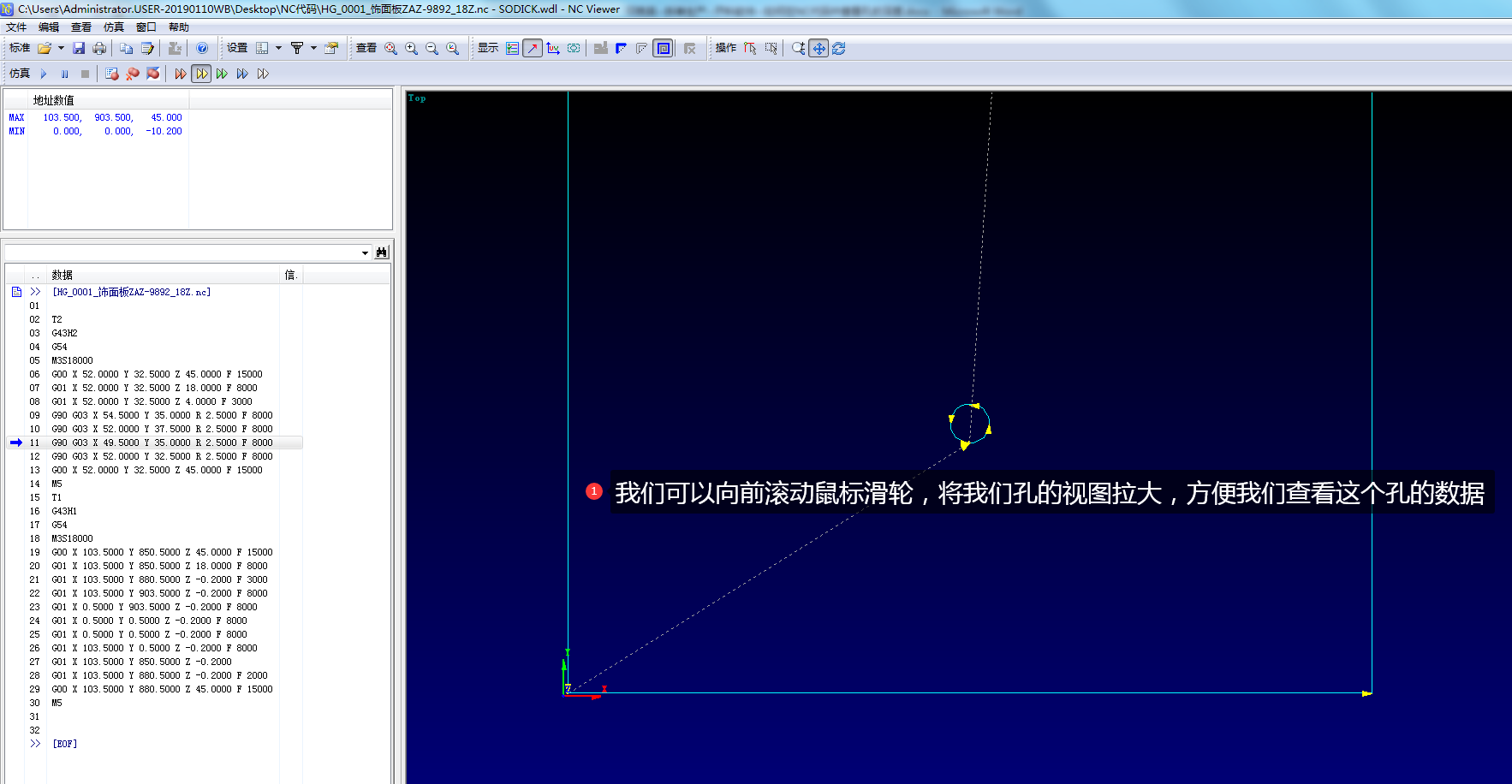Select the green fast-forward speed icon
The width and height of the screenshot is (1512, 784).
[x=222, y=74]
